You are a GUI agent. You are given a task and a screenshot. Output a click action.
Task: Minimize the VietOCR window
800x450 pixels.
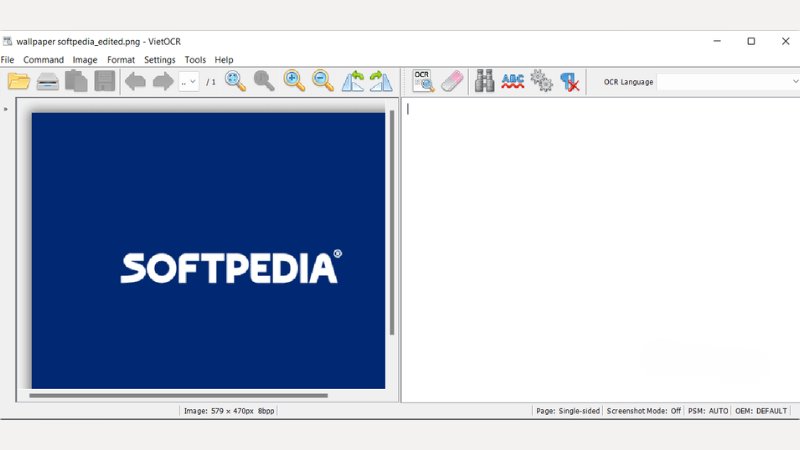pos(717,41)
